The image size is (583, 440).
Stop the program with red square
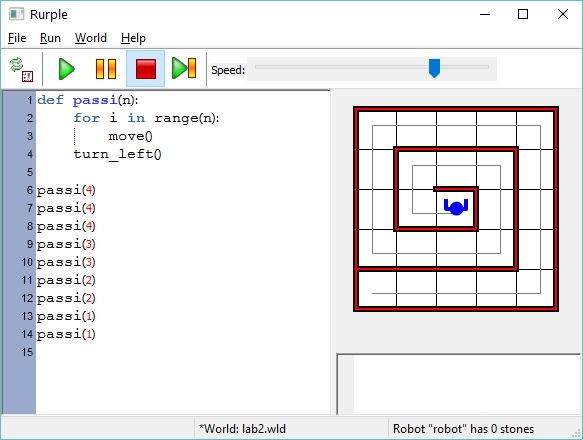click(146, 69)
